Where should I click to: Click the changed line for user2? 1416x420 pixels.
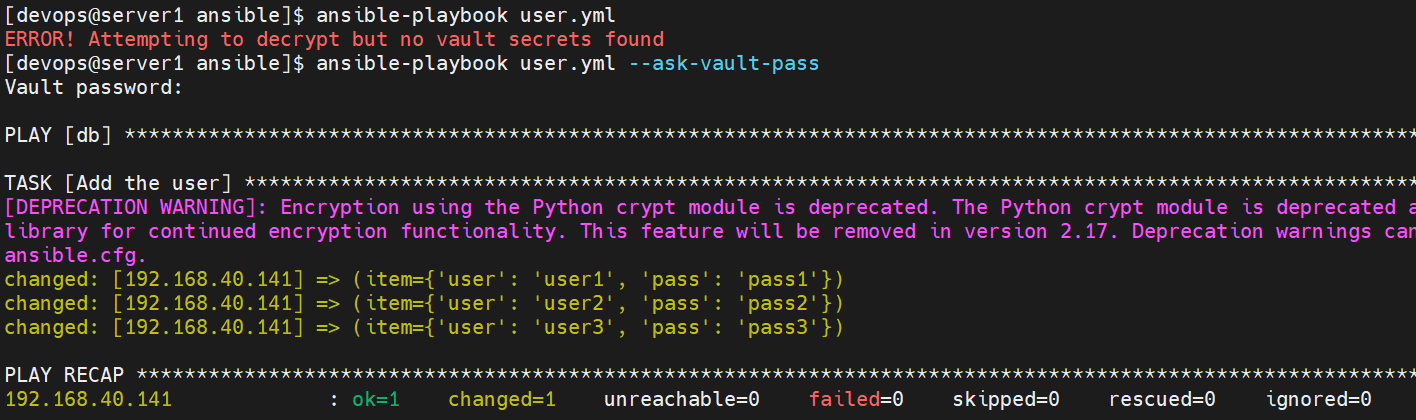[424, 304]
